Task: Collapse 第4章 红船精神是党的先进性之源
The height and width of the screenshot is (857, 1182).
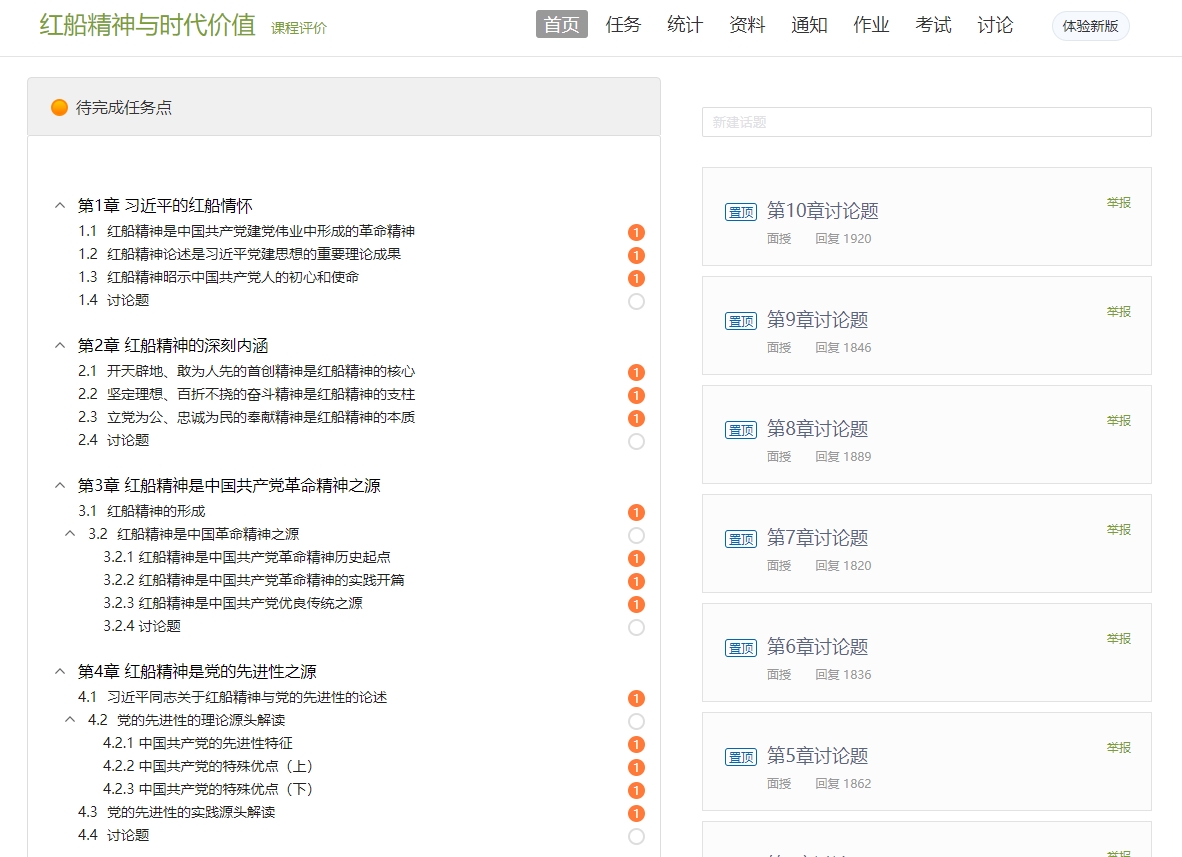Action: pyautogui.click(x=60, y=672)
